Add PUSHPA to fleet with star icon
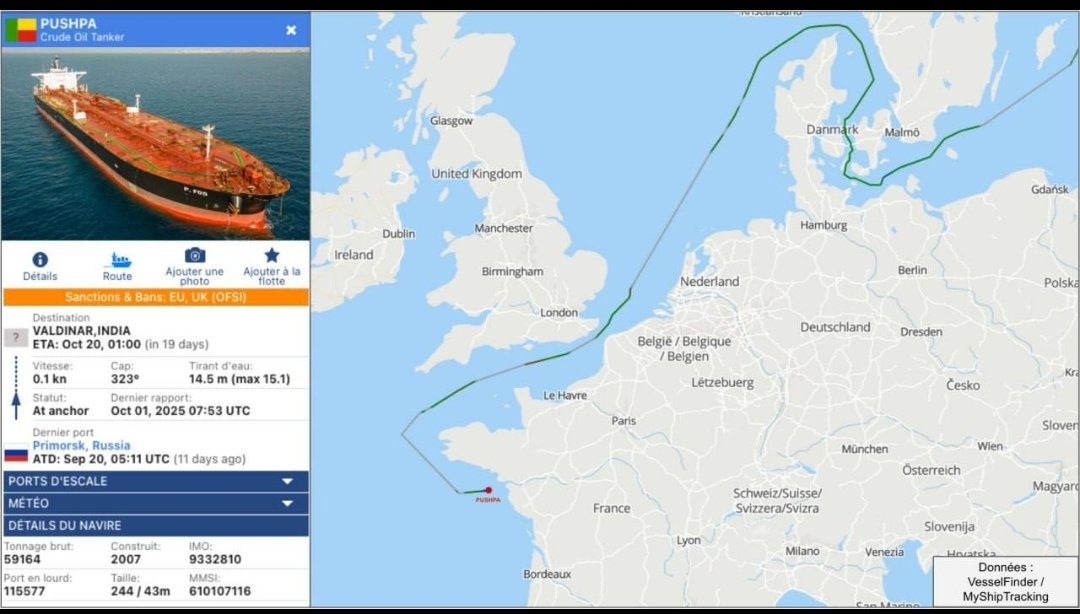The image size is (1080, 614). [x=272, y=256]
